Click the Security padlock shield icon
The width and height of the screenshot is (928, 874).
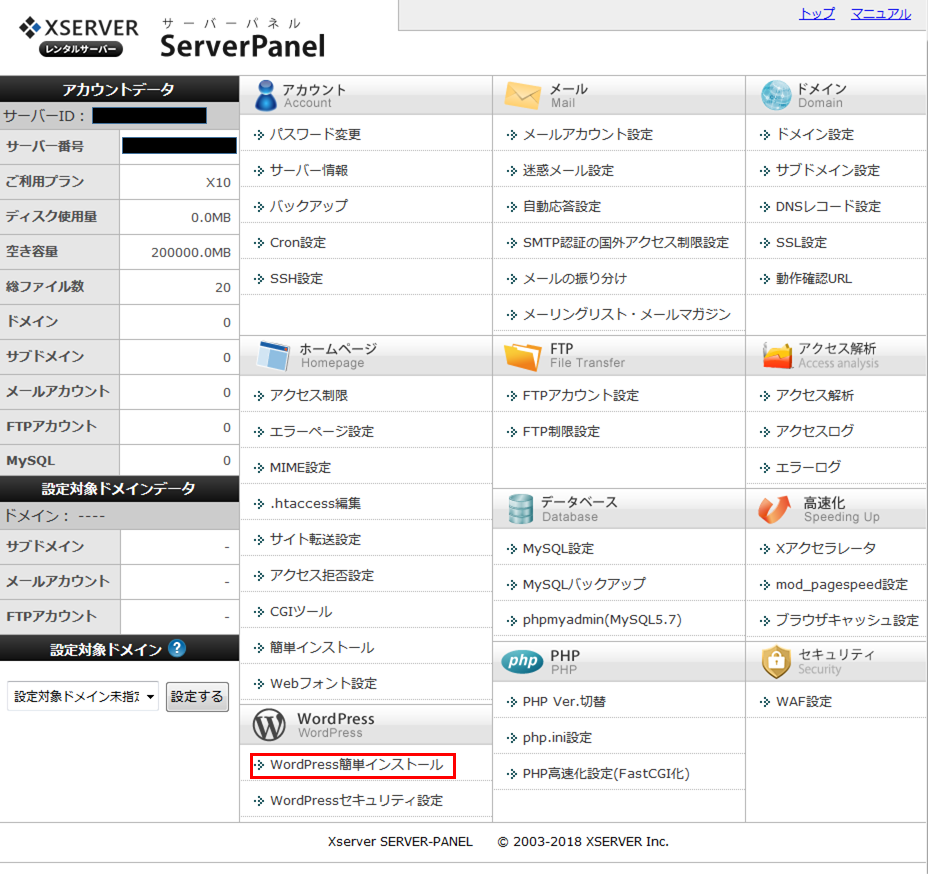pos(776,662)
